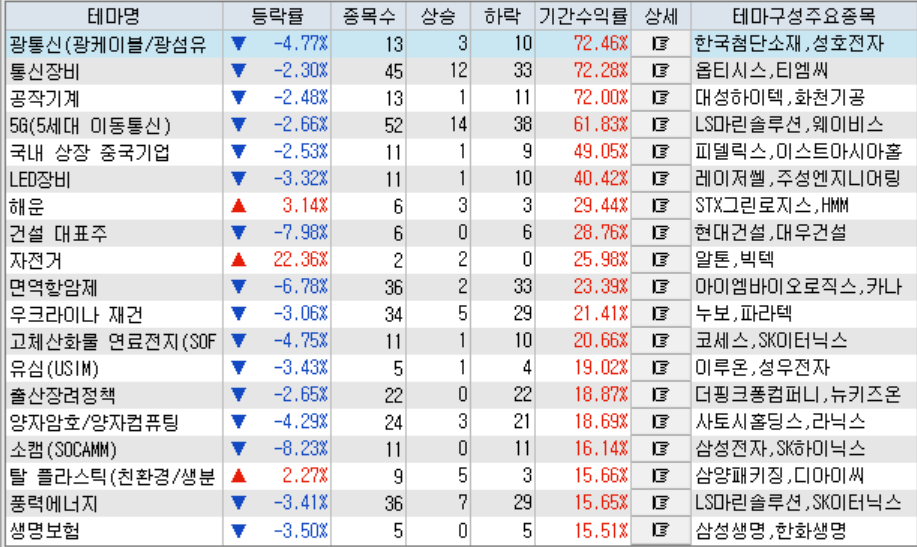Viewport: 917px width, 547px height.
Task: Click the 테마구성주요종목 column header
Action: (804, 16)
